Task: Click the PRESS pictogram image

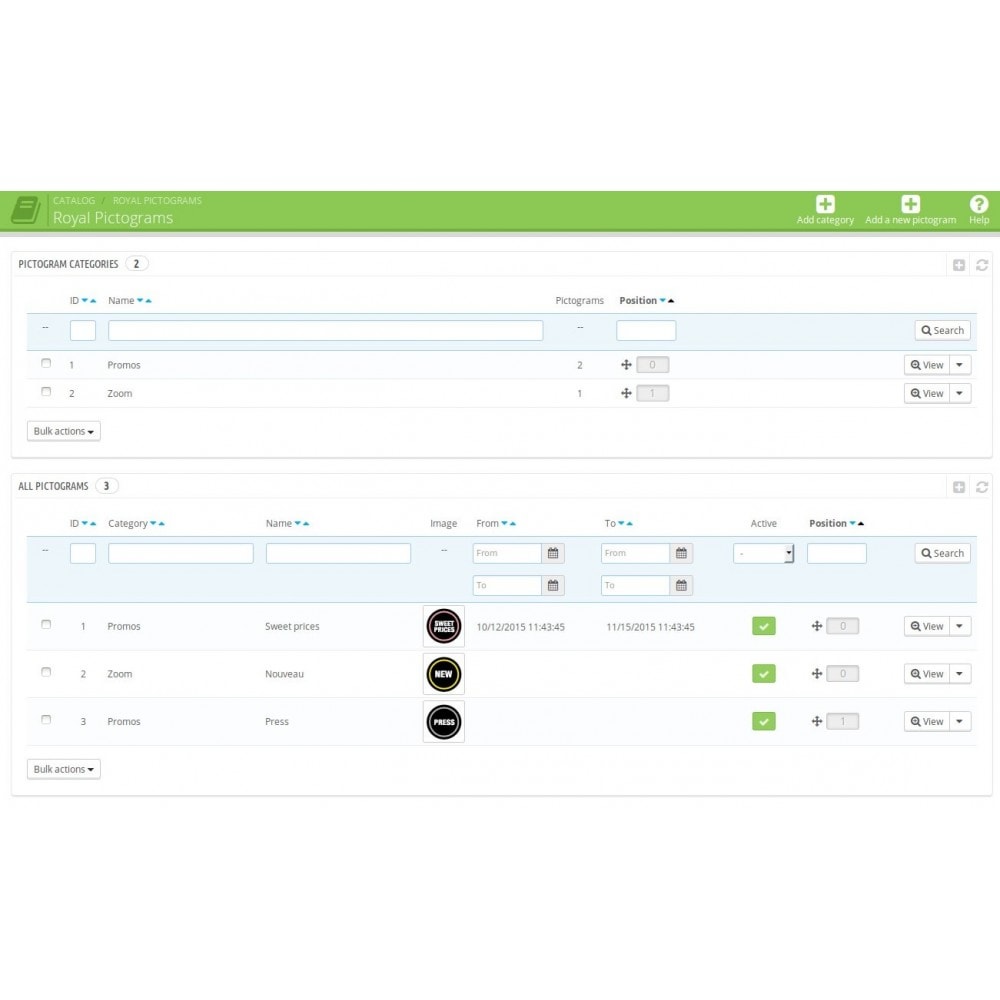Action: click(x=444, y=722)
